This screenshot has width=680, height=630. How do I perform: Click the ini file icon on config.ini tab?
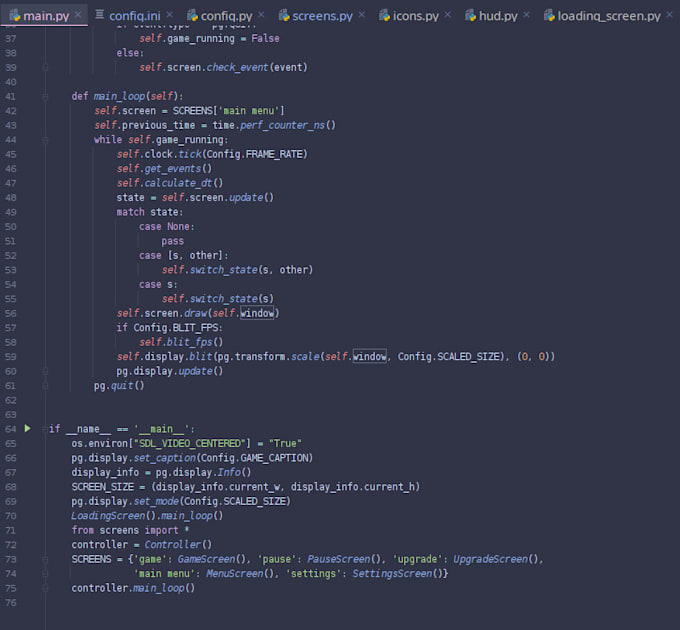click(x=99, y=15)
